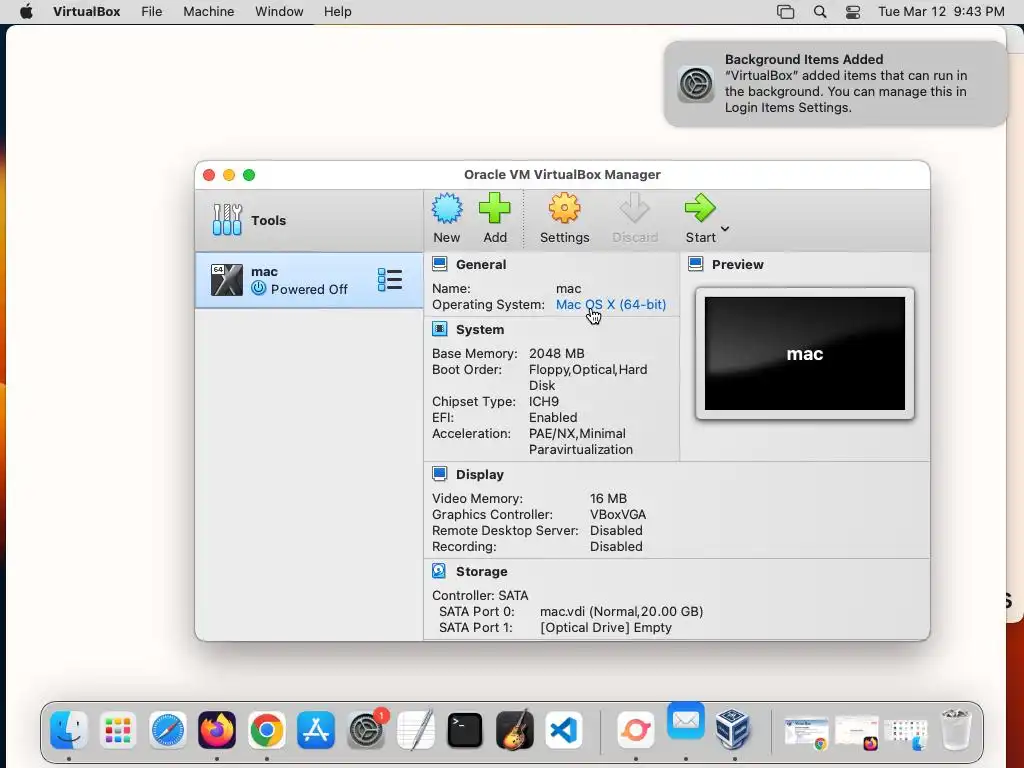Image resolution: width=1024 pixels, height=768 pixels.
Task: Open the File menu
Action: [152, 12]
